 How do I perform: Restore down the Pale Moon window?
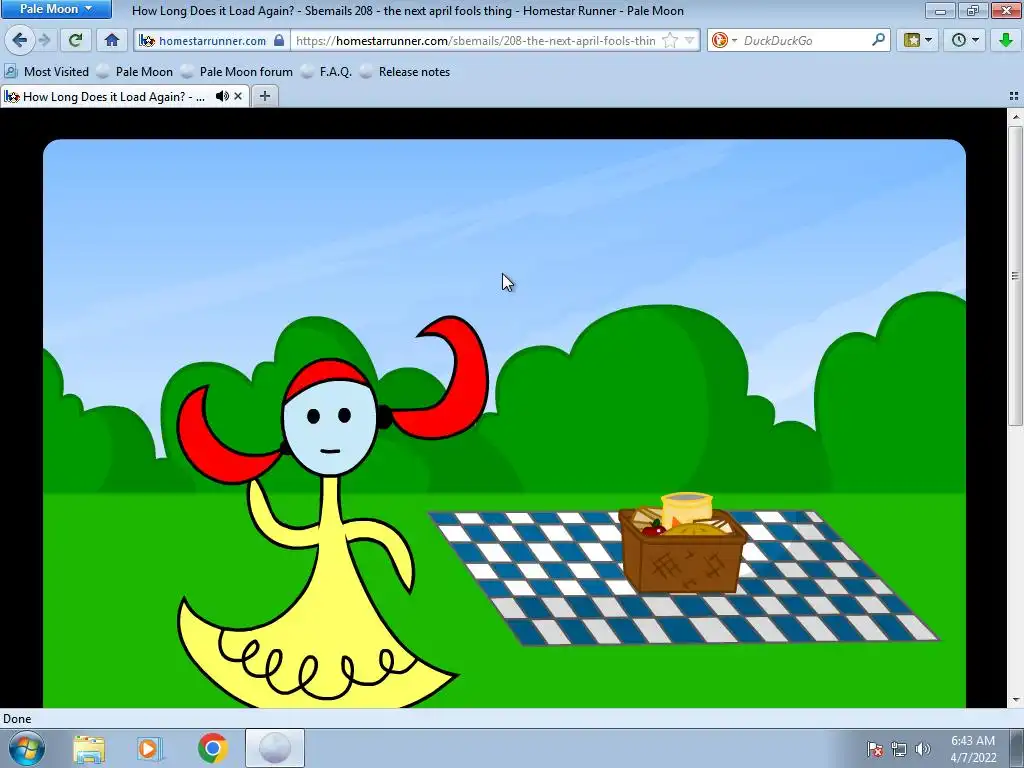(973, 10)
